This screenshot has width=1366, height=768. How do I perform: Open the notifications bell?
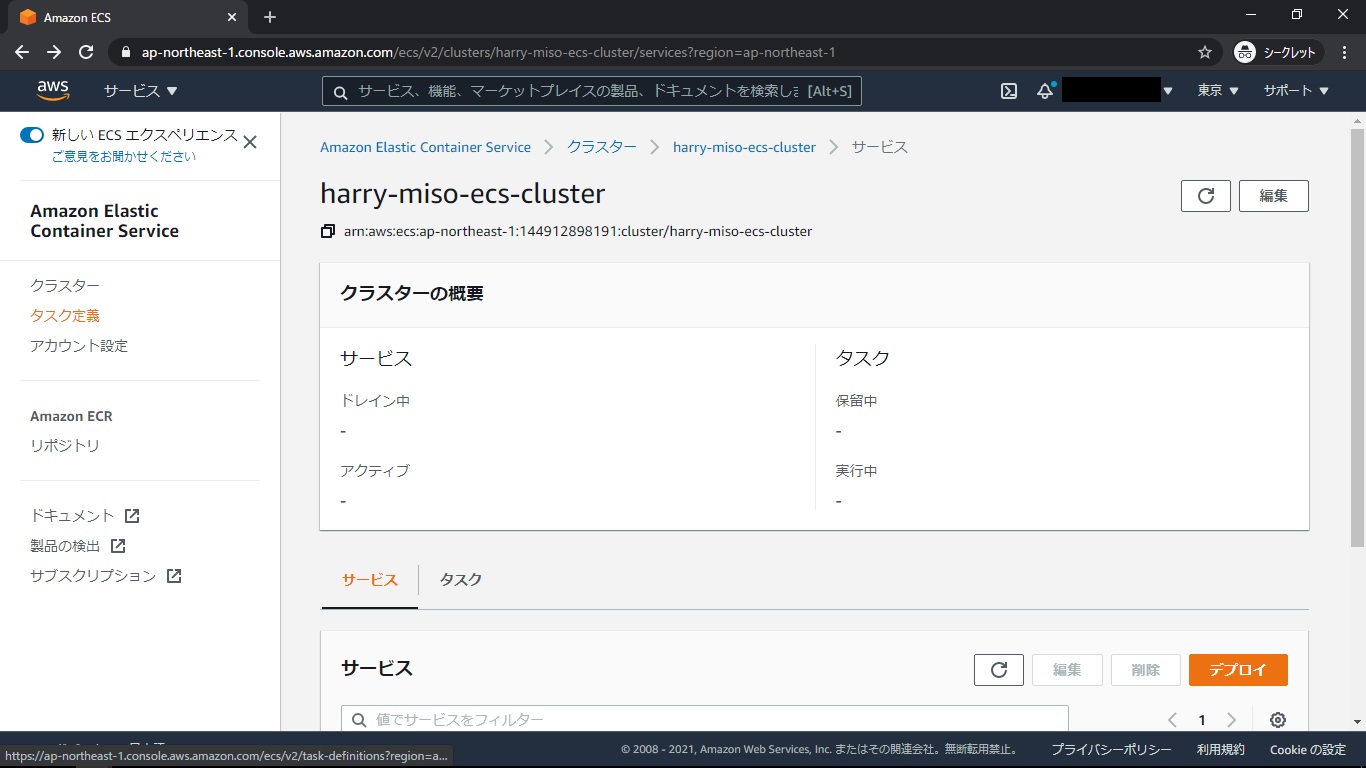[1045, 91]
